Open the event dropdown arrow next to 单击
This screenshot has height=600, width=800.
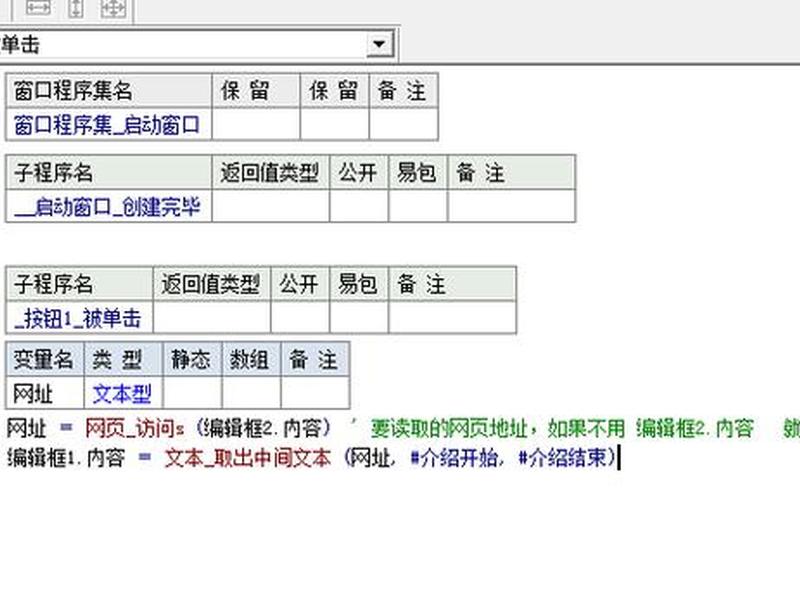379,44
